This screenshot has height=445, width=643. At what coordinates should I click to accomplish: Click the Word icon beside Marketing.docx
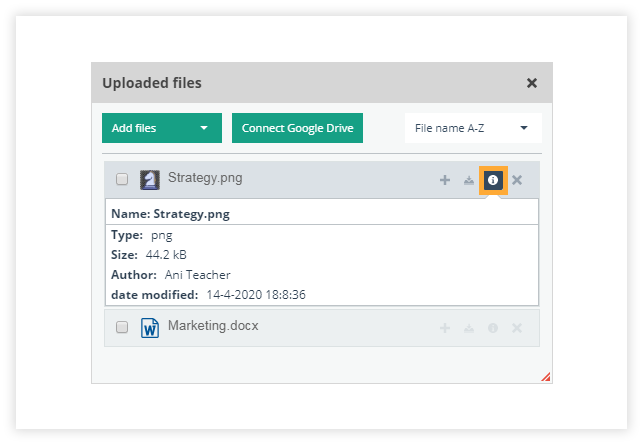click(x=150, y=328)
